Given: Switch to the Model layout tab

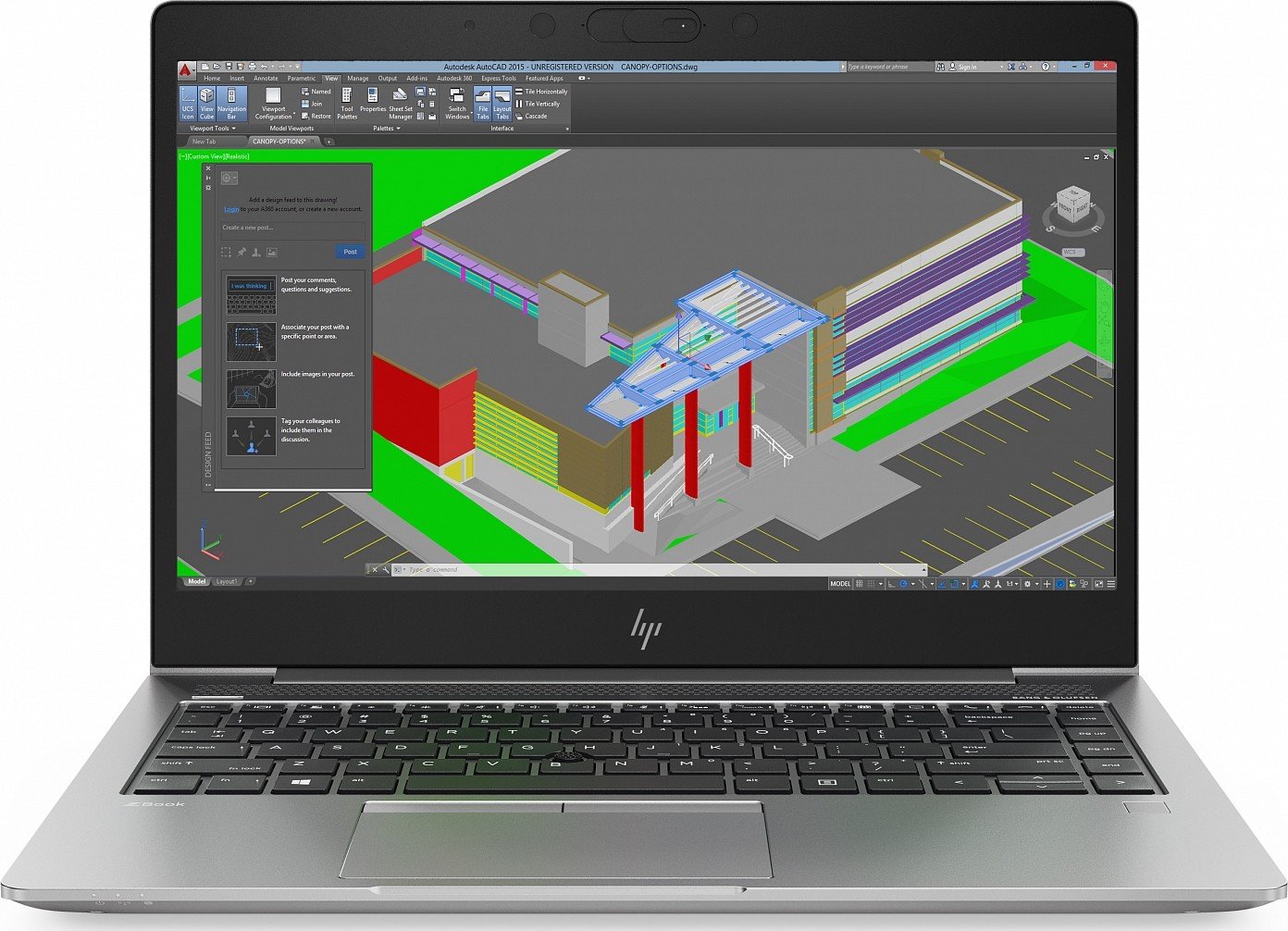Looking at the screenshot, I should tap(196, 581).
